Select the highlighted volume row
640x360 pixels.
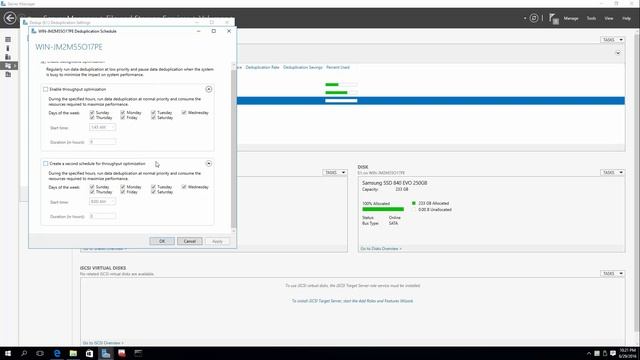(x=430, y=101)
